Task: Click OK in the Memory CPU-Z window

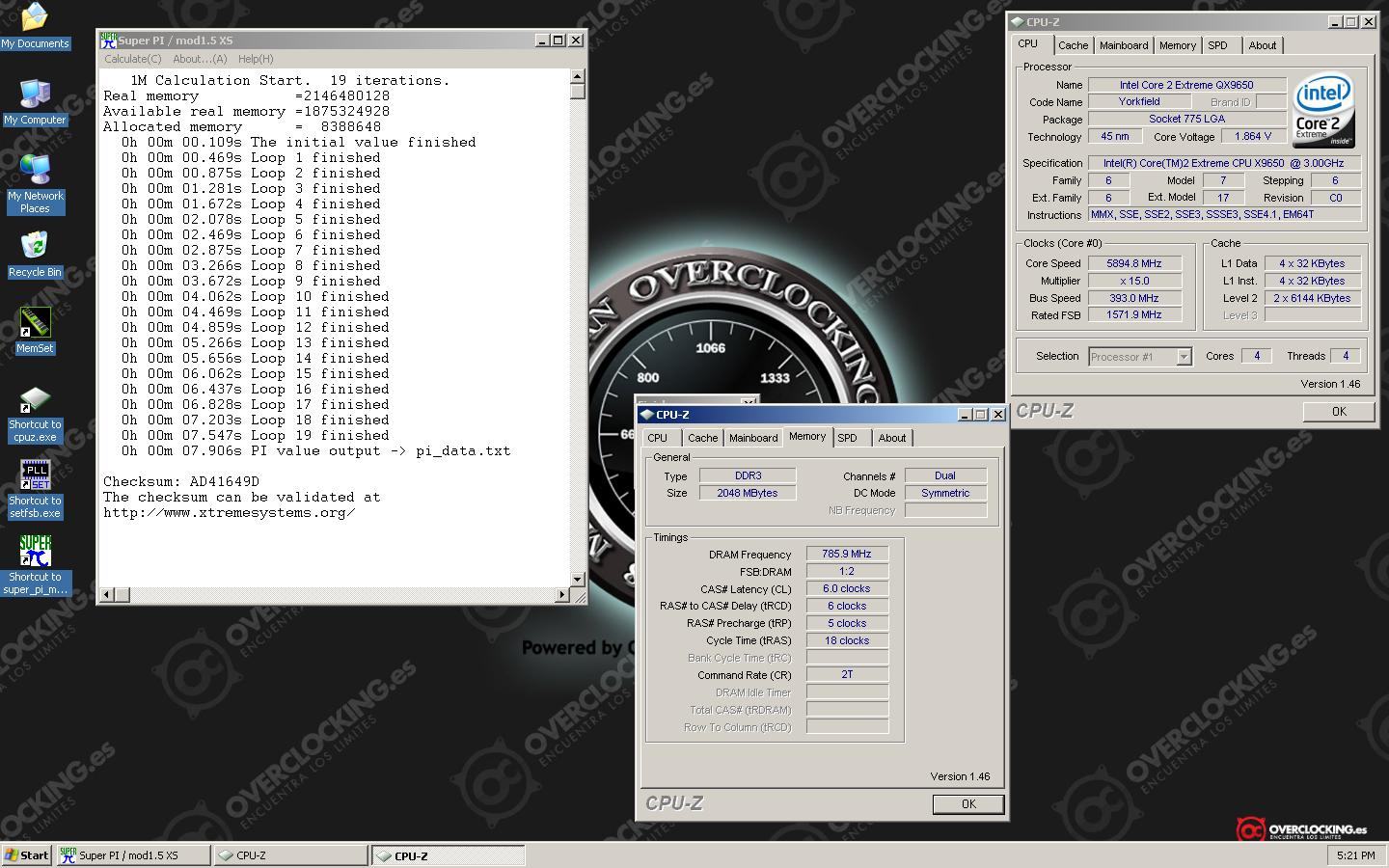Action: (x=968, y=804)
